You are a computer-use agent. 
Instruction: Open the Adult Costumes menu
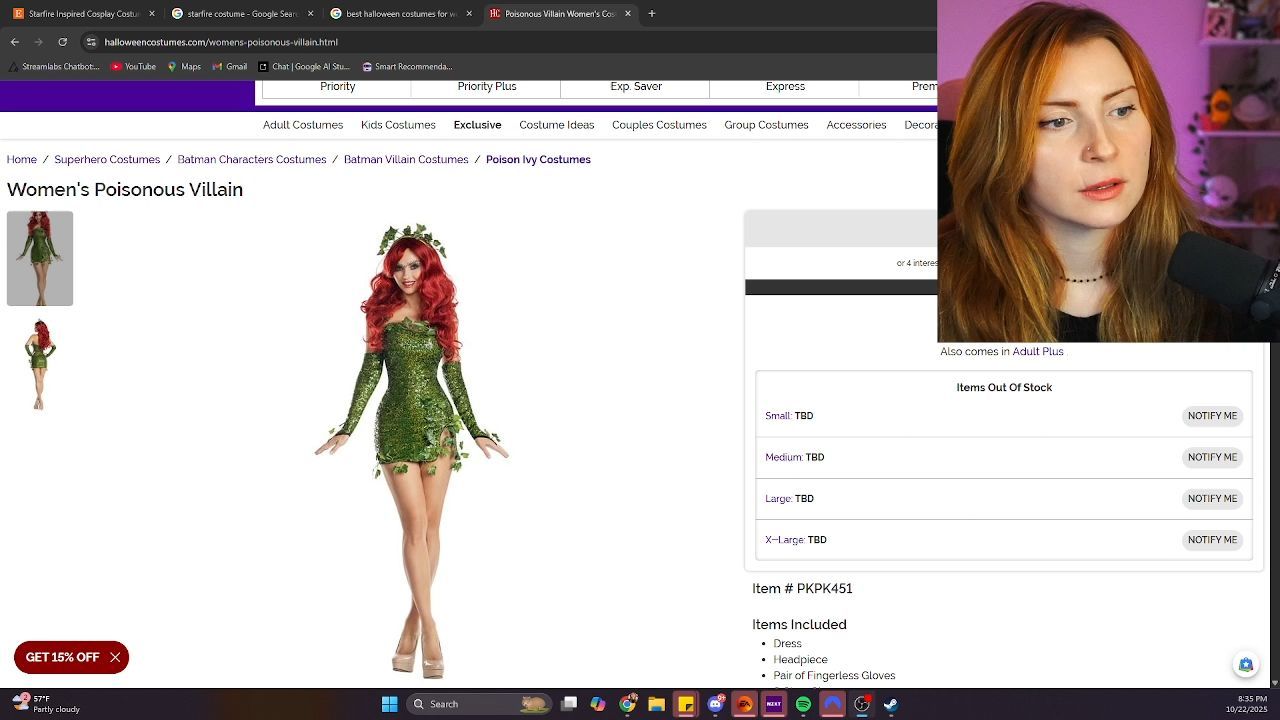coord(303,125)
